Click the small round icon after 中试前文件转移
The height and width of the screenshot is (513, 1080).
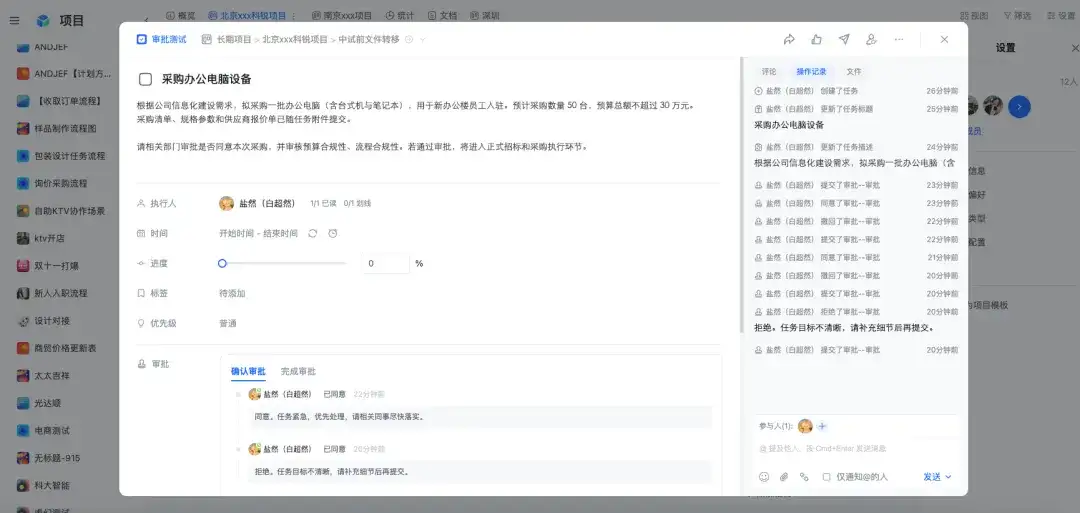(x=408, y=40)
